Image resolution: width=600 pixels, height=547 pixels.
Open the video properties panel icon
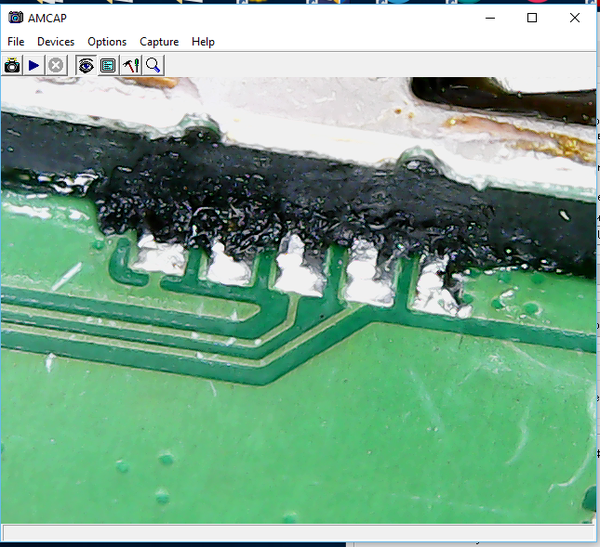(108, 66)
